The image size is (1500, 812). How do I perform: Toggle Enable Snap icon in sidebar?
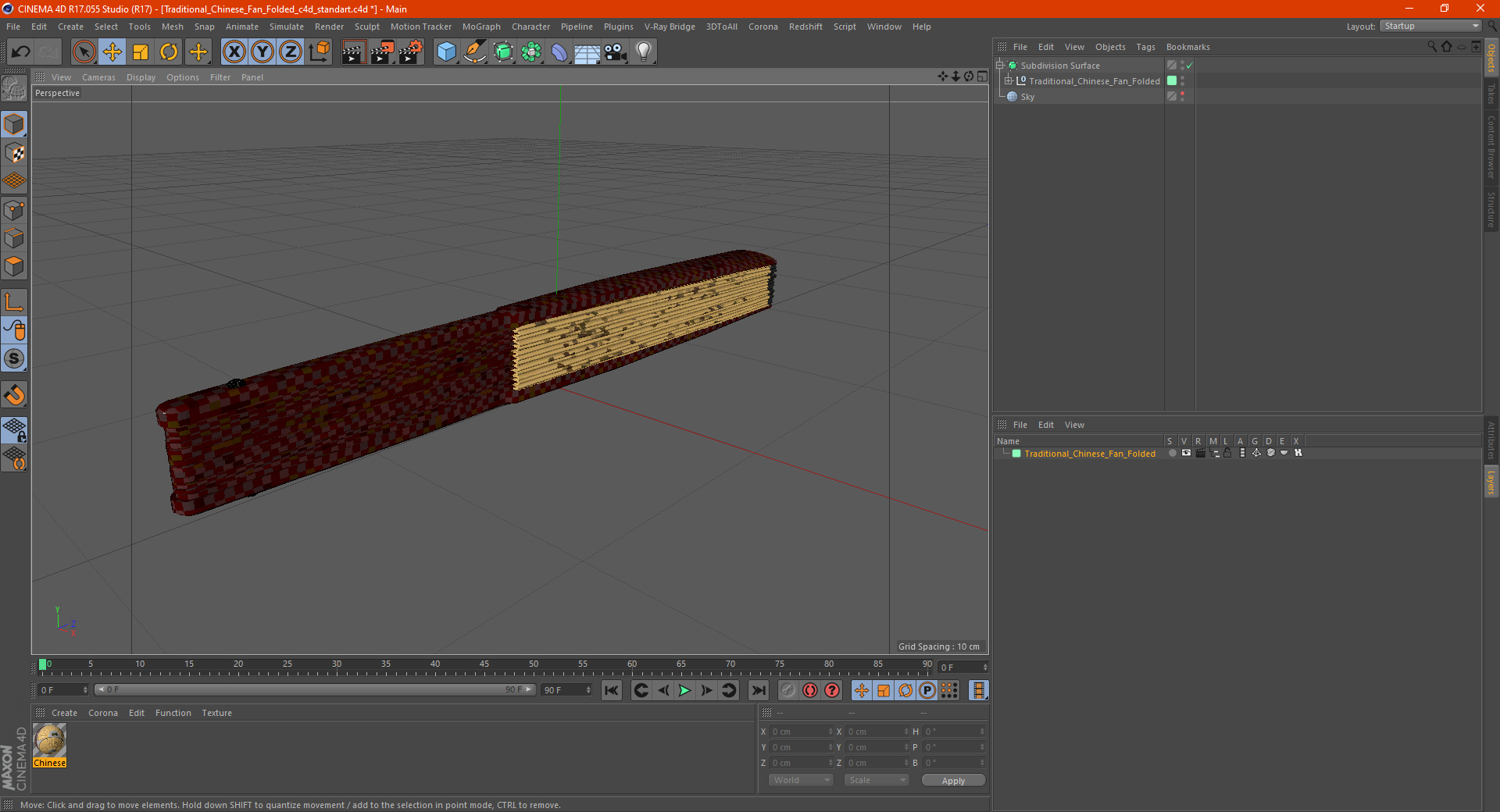point(14,359)
